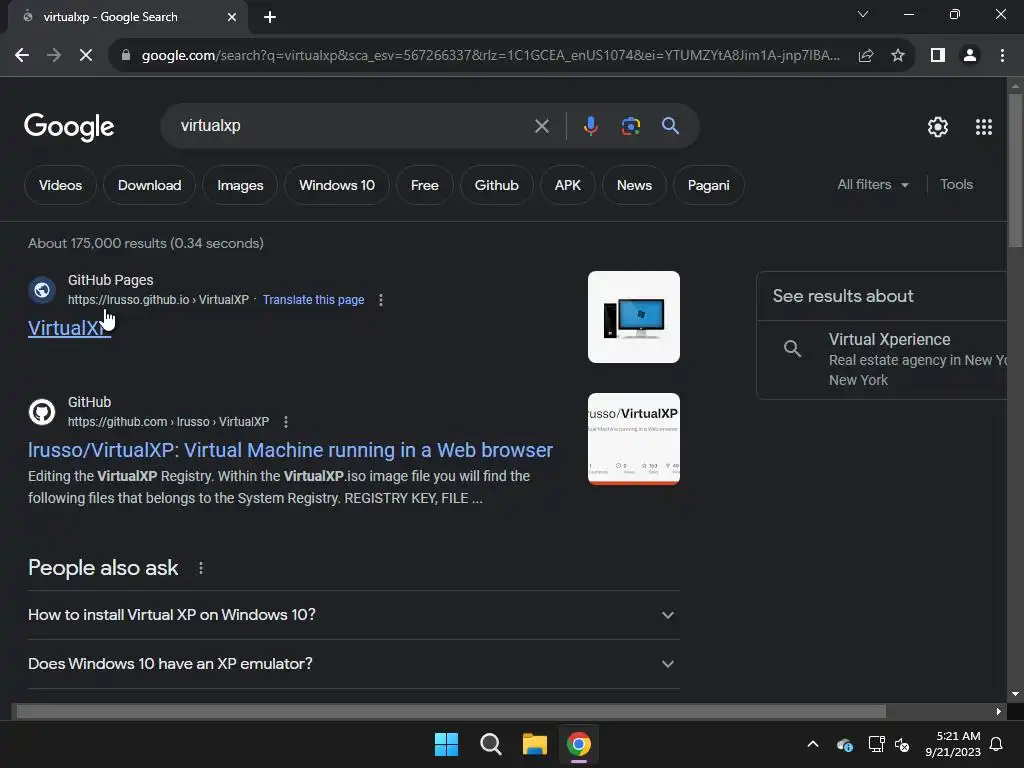Submit search with the magnifying glass icon
Viewport: 1024px width, 768px height.
coord(670,125)
